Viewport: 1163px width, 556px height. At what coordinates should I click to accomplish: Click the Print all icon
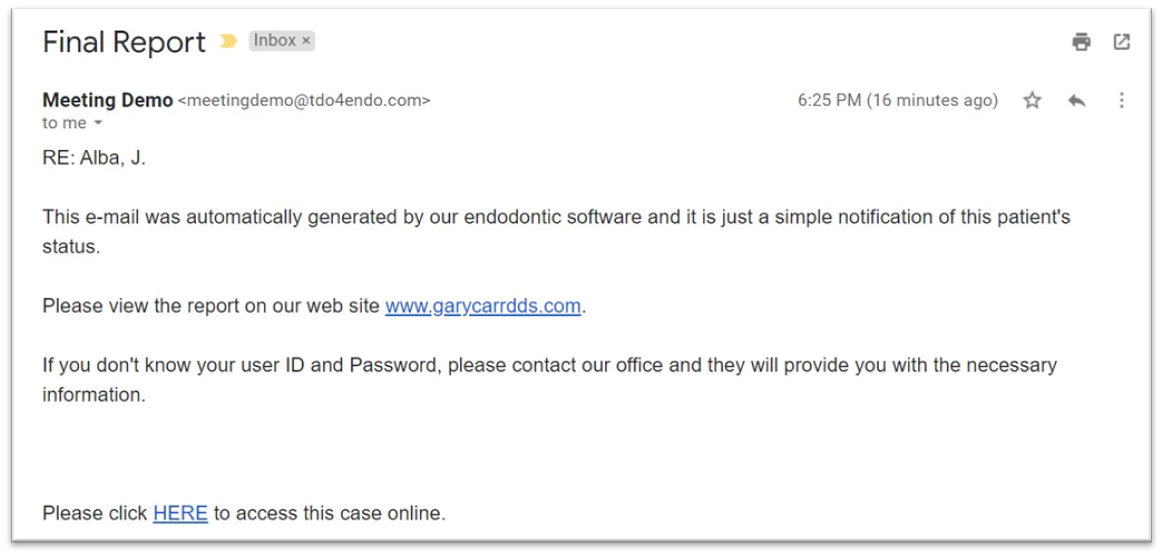tap(1081, 42)
